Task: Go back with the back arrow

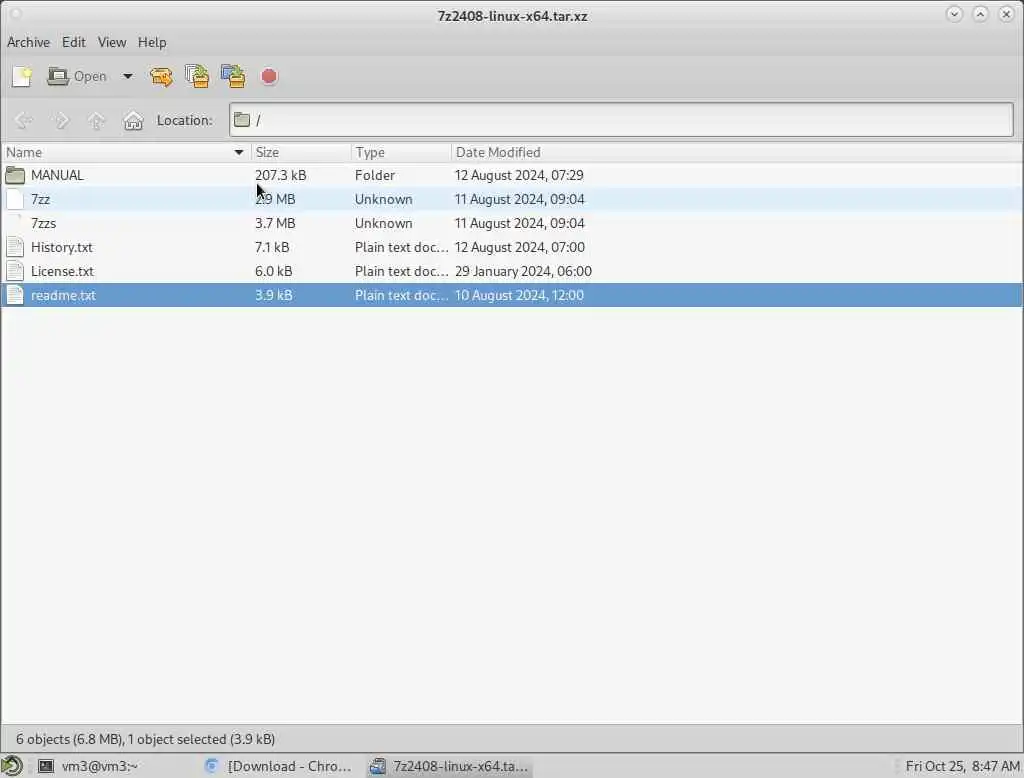Action: [x=24, y=120]
